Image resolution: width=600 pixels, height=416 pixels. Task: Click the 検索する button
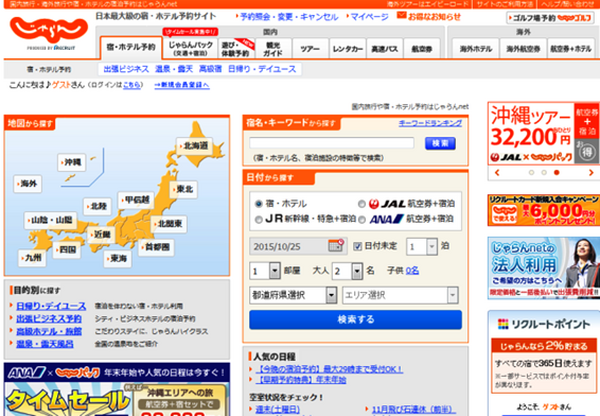point(355,319)
